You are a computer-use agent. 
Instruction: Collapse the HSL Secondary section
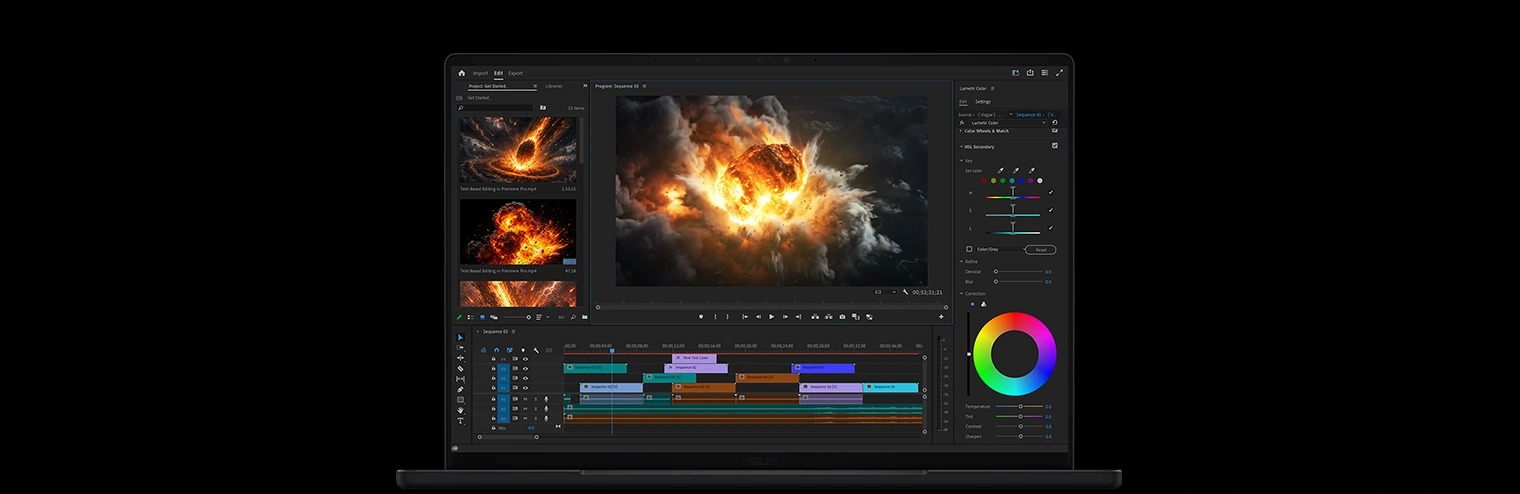(x=961, y=147)
